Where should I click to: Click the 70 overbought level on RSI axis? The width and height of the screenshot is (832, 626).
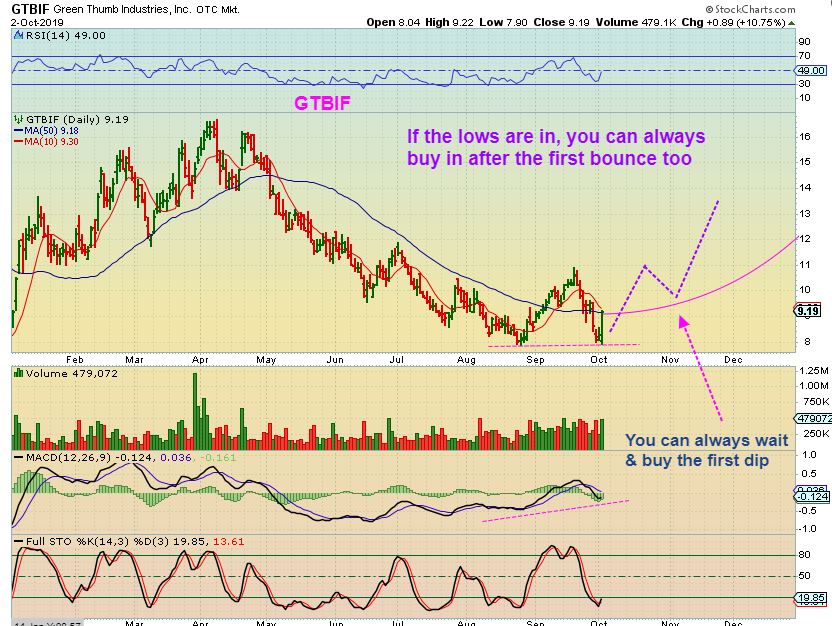click(x=805, y=56)
